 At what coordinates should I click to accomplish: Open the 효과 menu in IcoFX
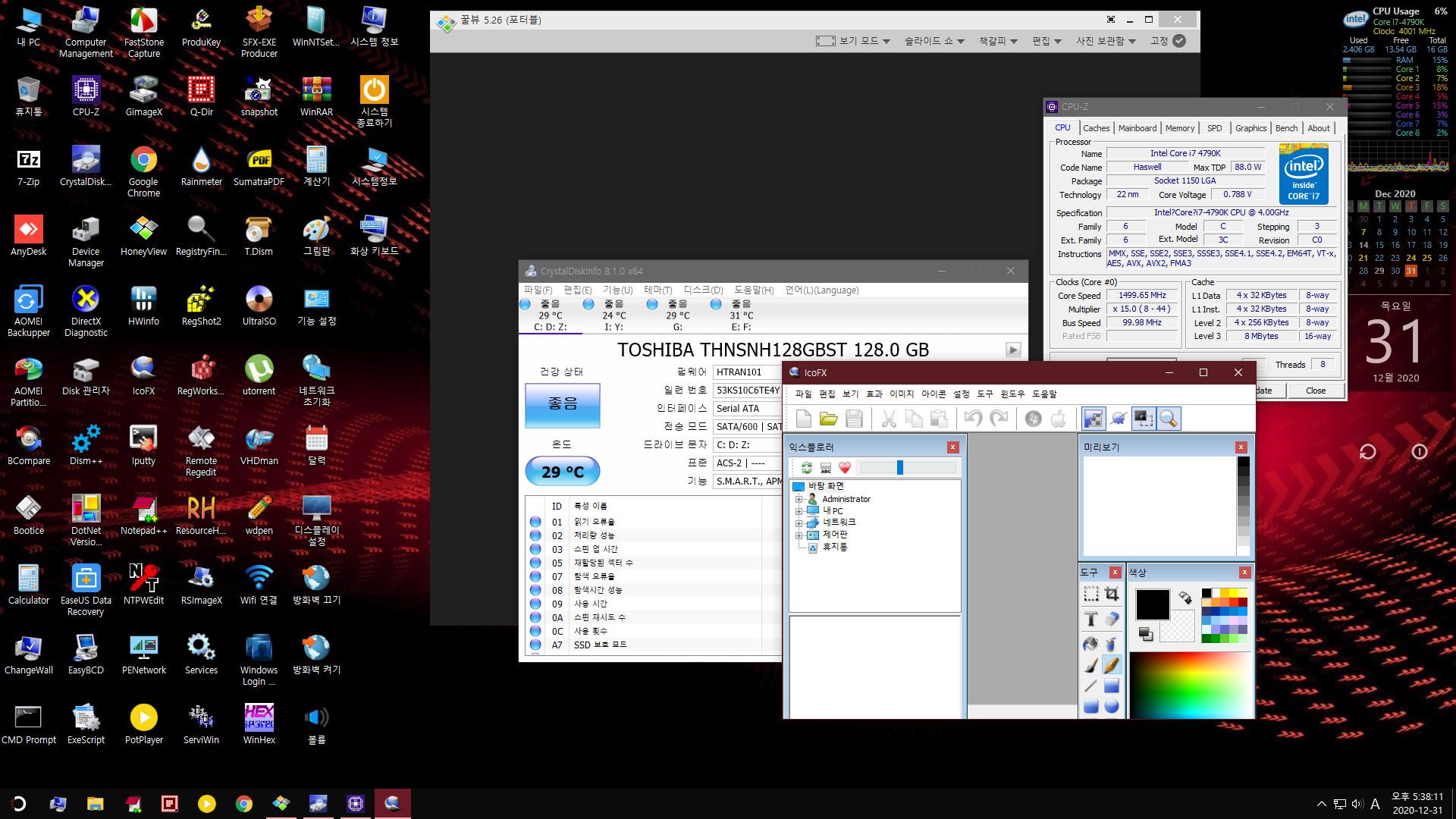[x=874, y=394]
